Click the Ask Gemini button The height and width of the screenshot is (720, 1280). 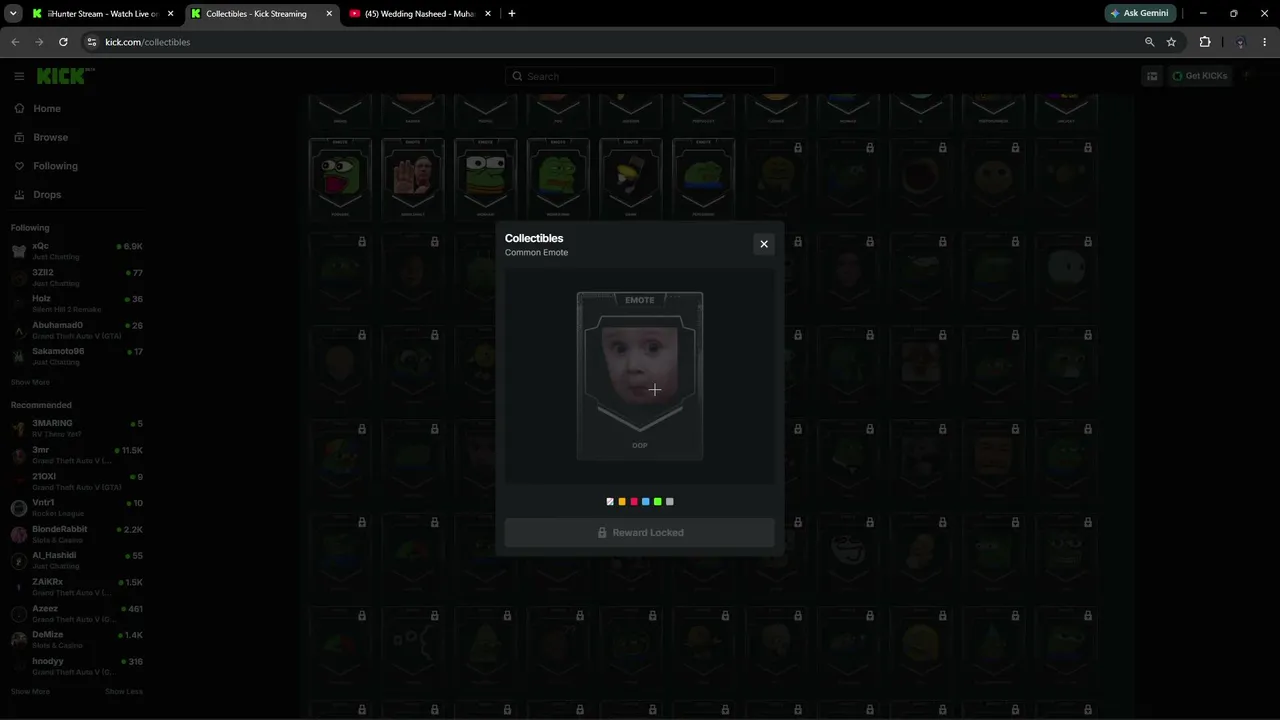(x=1140, y=14)
